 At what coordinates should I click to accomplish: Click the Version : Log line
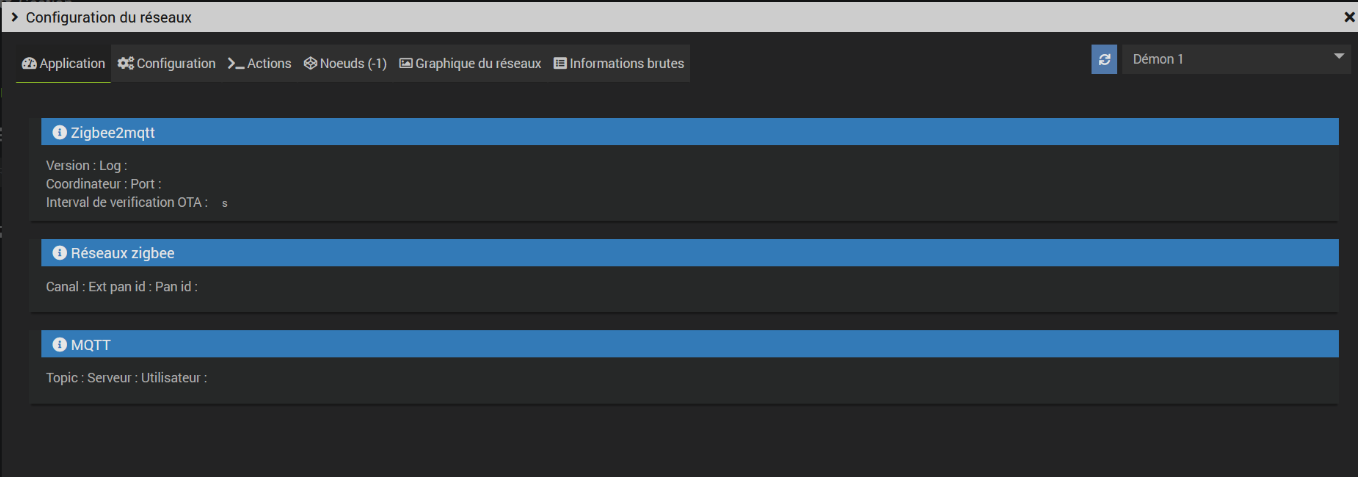coord(87,166)
